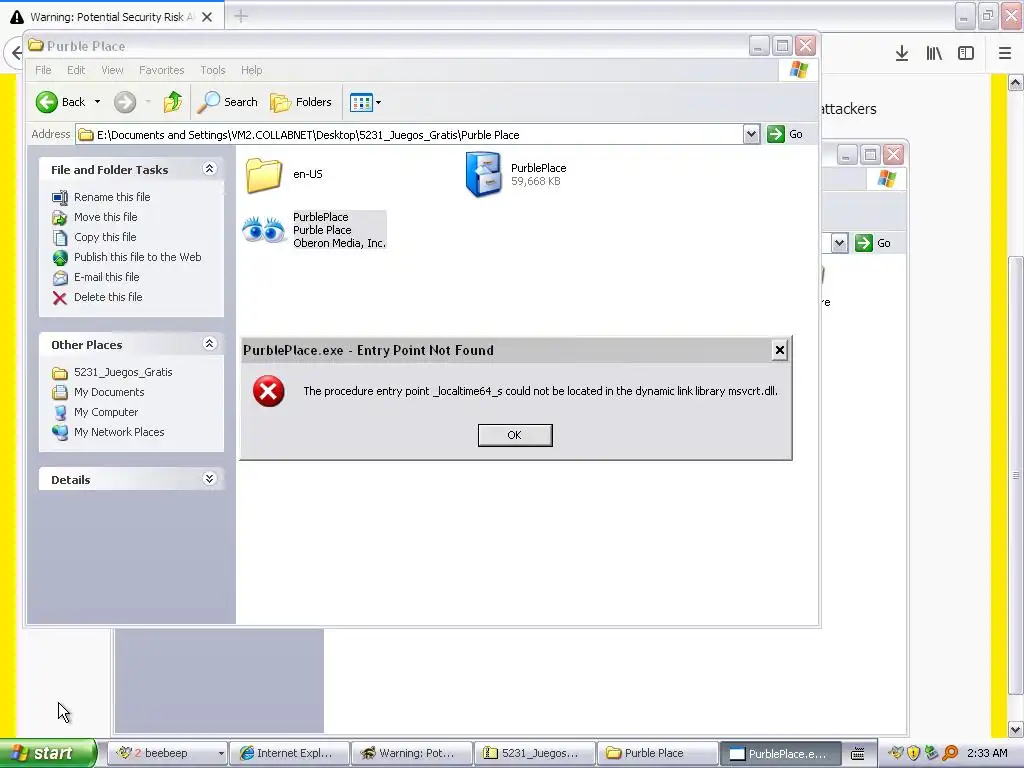Click the magnifier tray icon
The width and height of the screenshot is (1024, 768).
tap(950, 754)
